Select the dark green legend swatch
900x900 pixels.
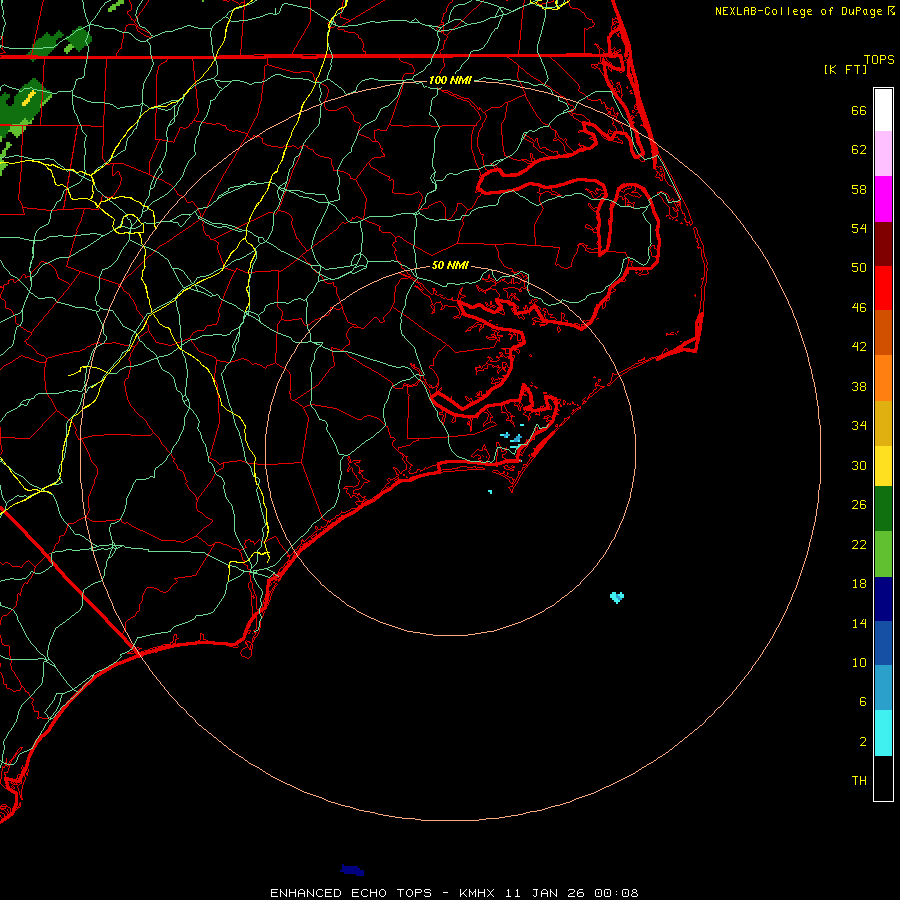[x=883, y=508]
